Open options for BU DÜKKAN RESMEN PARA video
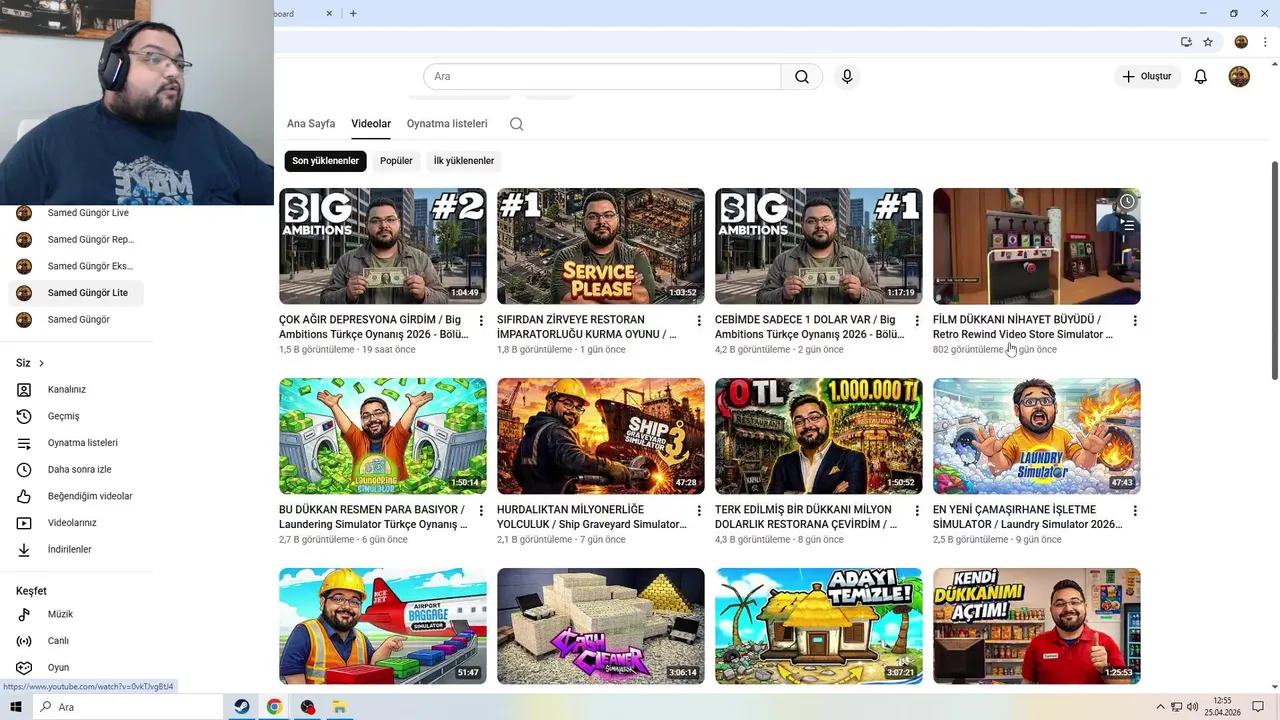 click(x=481, y=511)
